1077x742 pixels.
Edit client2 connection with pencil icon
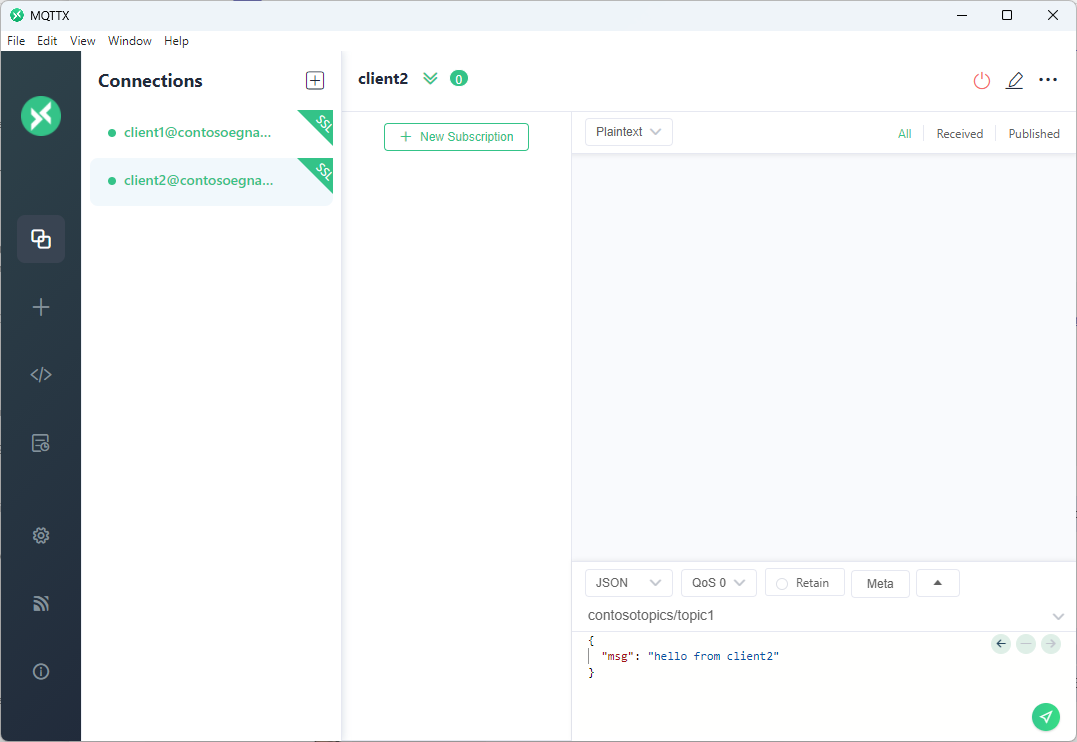[1014, 80]
